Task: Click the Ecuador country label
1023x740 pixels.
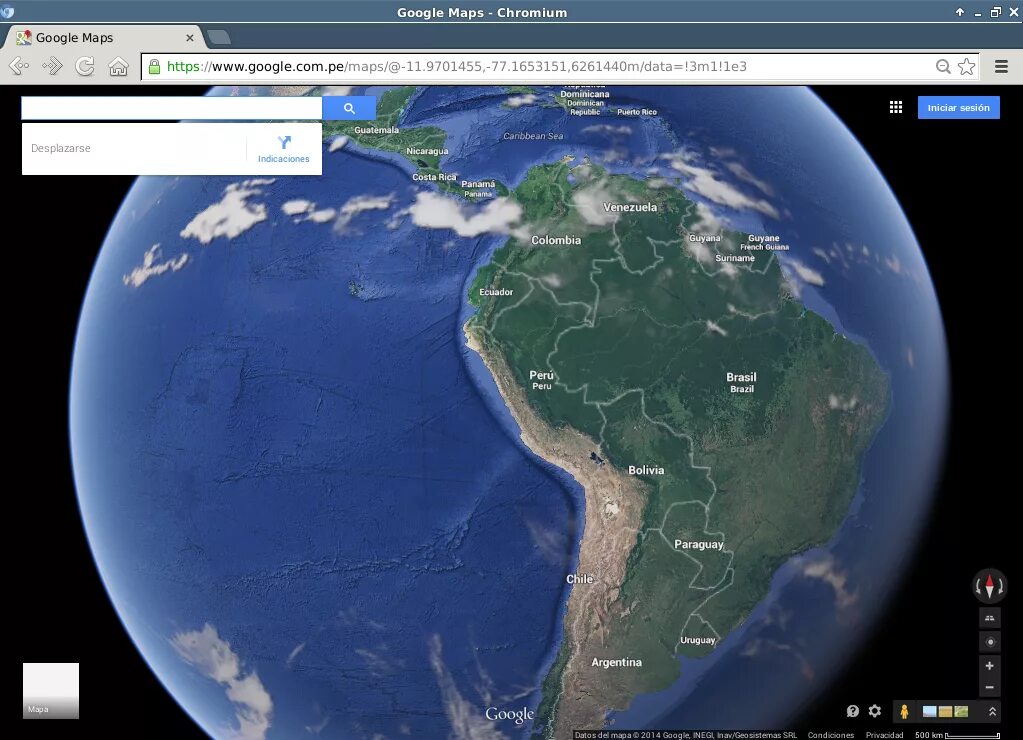Action: click(x=496, y=292)
